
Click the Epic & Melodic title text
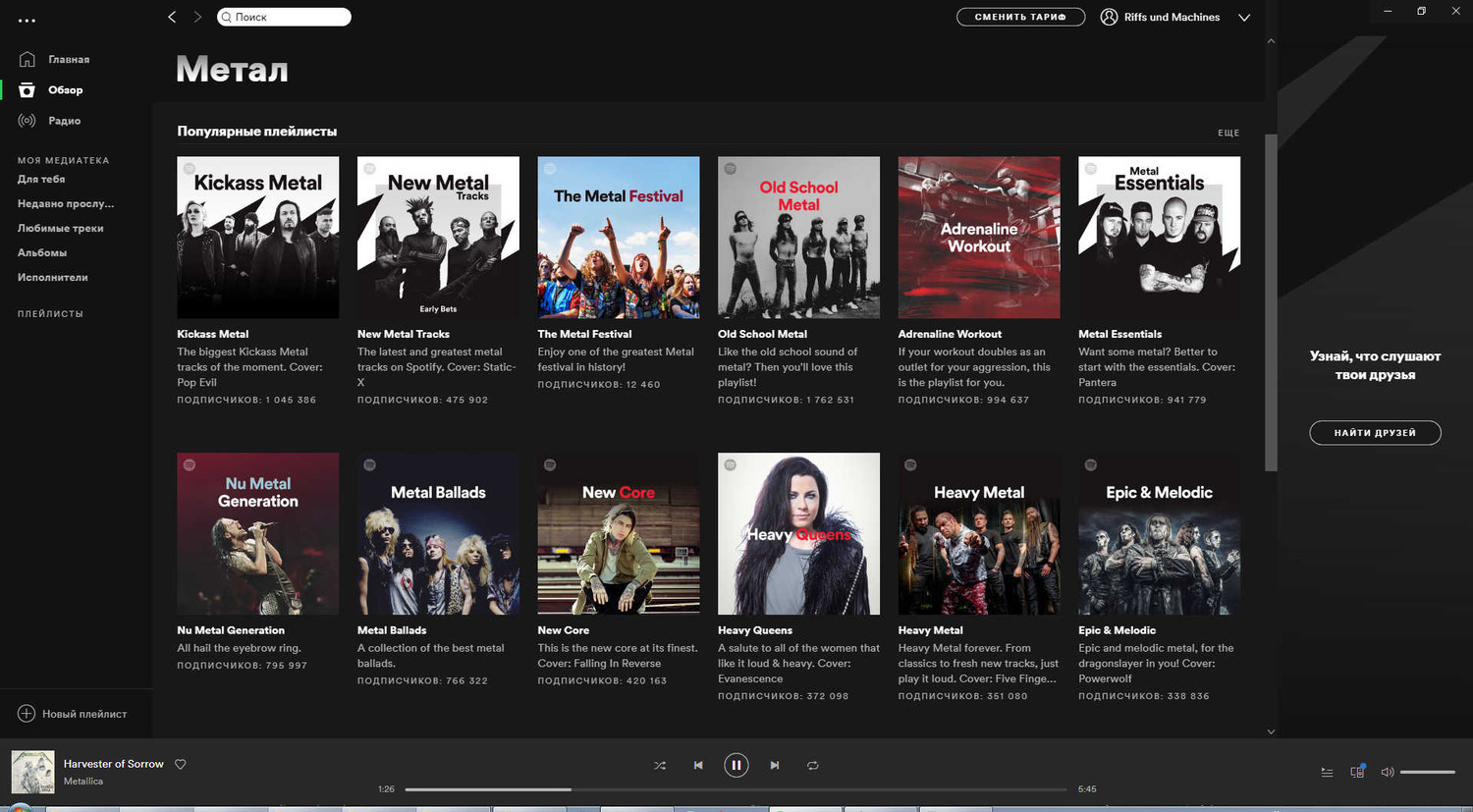coord(1117,630)
